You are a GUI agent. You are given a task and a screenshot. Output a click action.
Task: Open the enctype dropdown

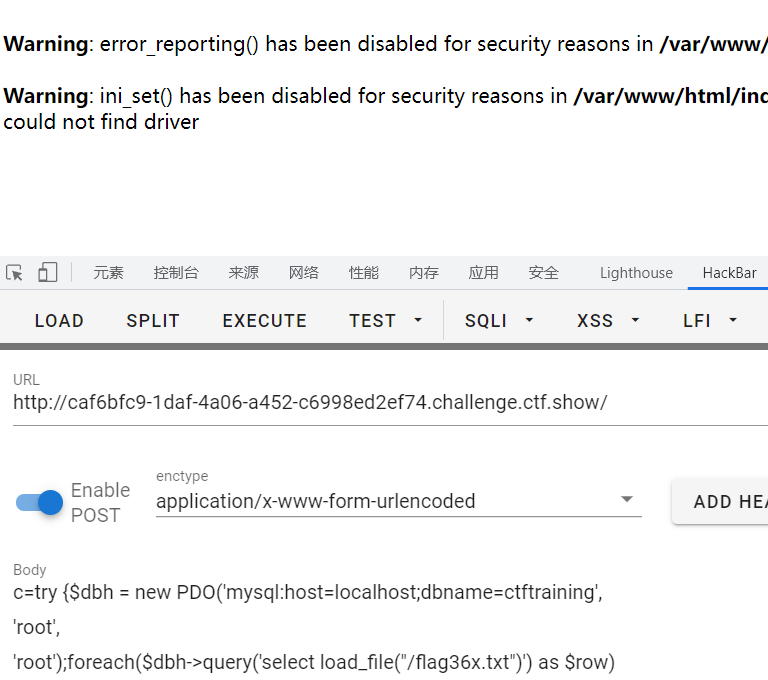[x=398, y=501]
